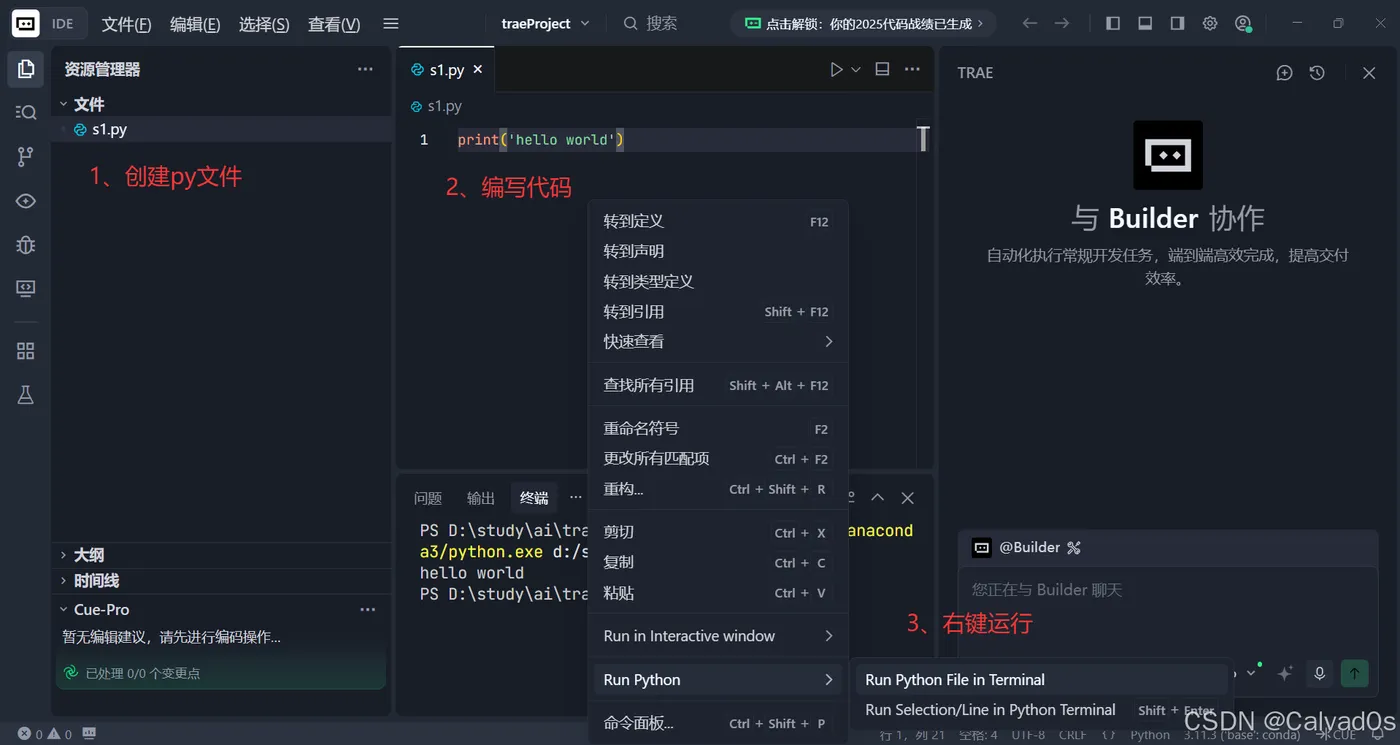
Task: Open the traeProject dropdown in the title bar
Action: (x=546, y=23)
